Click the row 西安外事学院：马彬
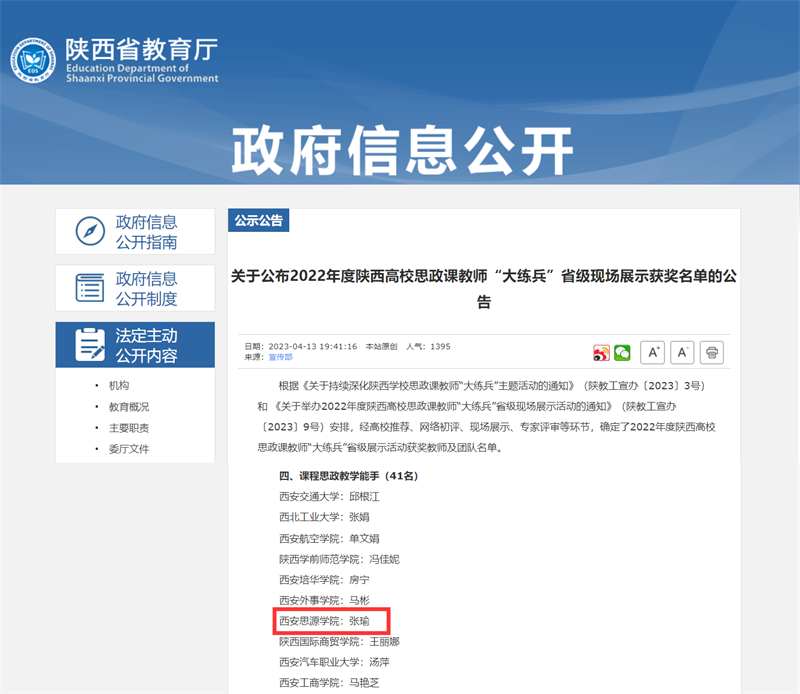 click(324, 600)
